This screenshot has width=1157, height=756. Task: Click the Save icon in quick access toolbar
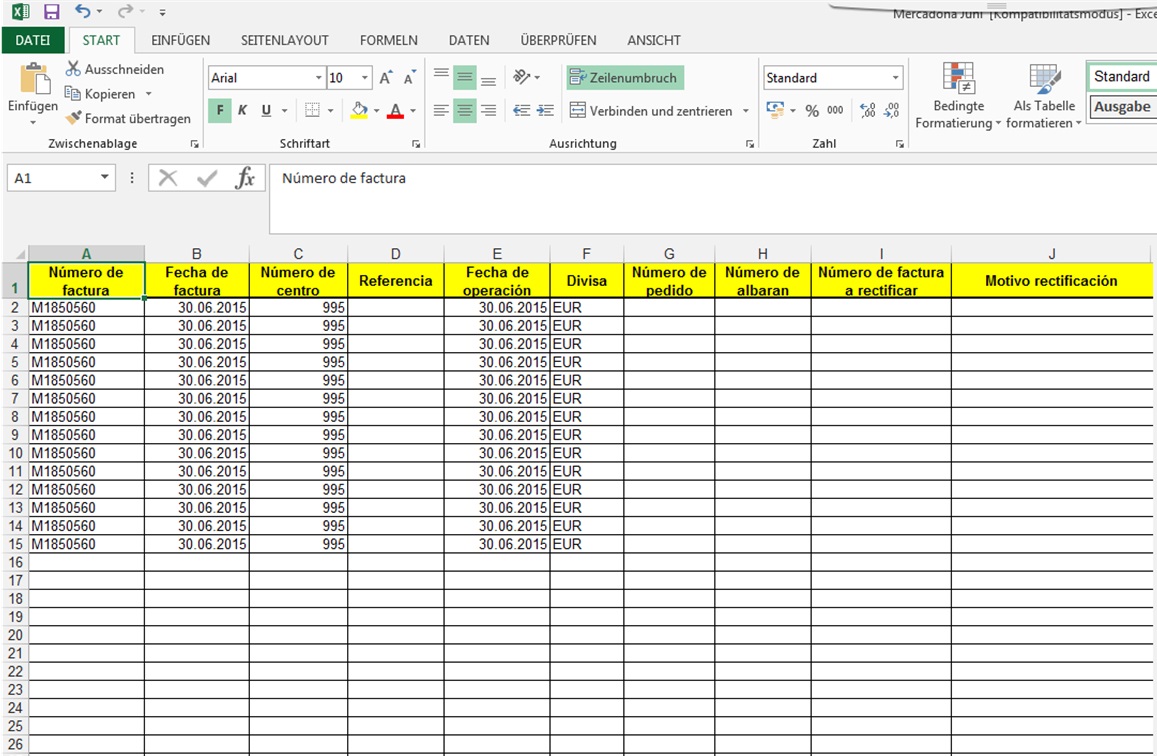tap(51, 11)
